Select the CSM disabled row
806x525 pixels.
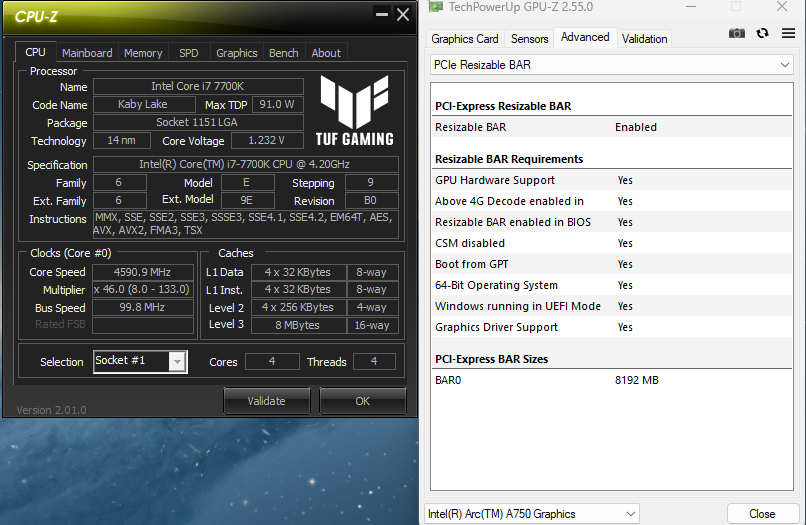[x=611, y=243]
